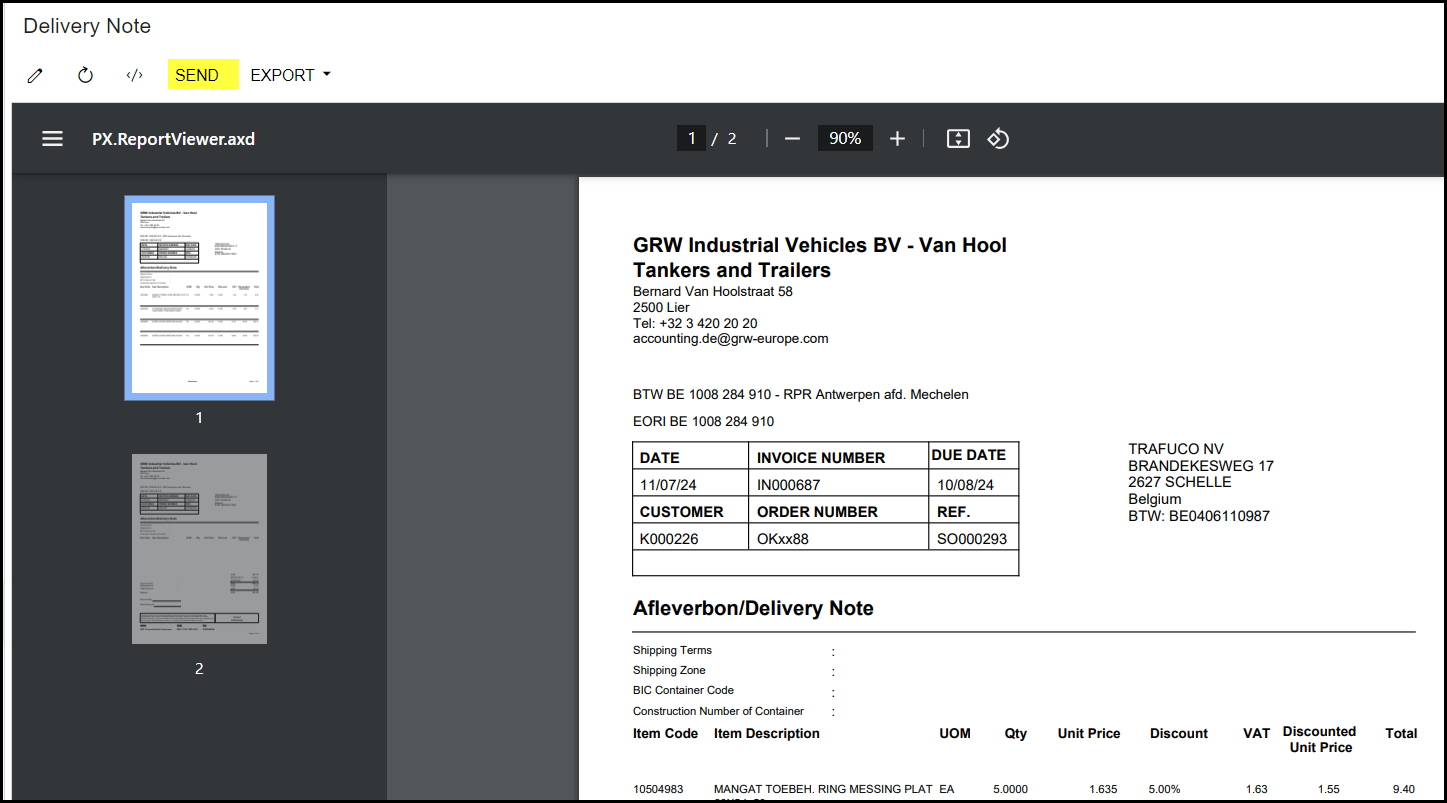Rotate the document with rotate icon
This screenshot has width=1447, height=803.
(998, 139)
